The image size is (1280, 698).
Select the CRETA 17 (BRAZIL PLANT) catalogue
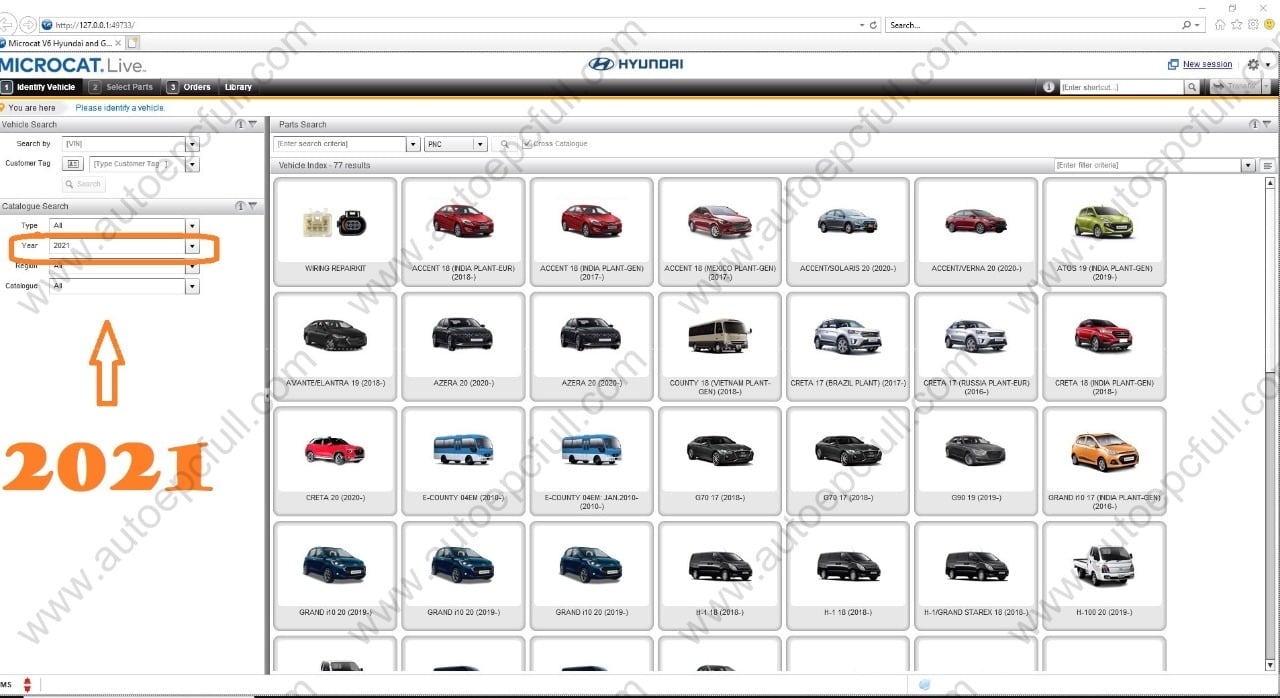(847, 346)
